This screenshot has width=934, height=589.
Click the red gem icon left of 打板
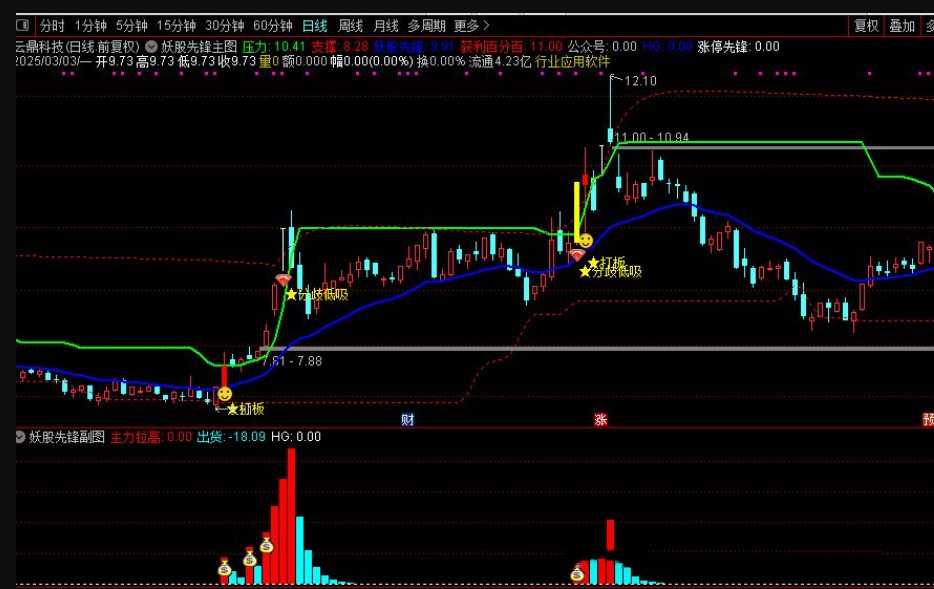577,256
